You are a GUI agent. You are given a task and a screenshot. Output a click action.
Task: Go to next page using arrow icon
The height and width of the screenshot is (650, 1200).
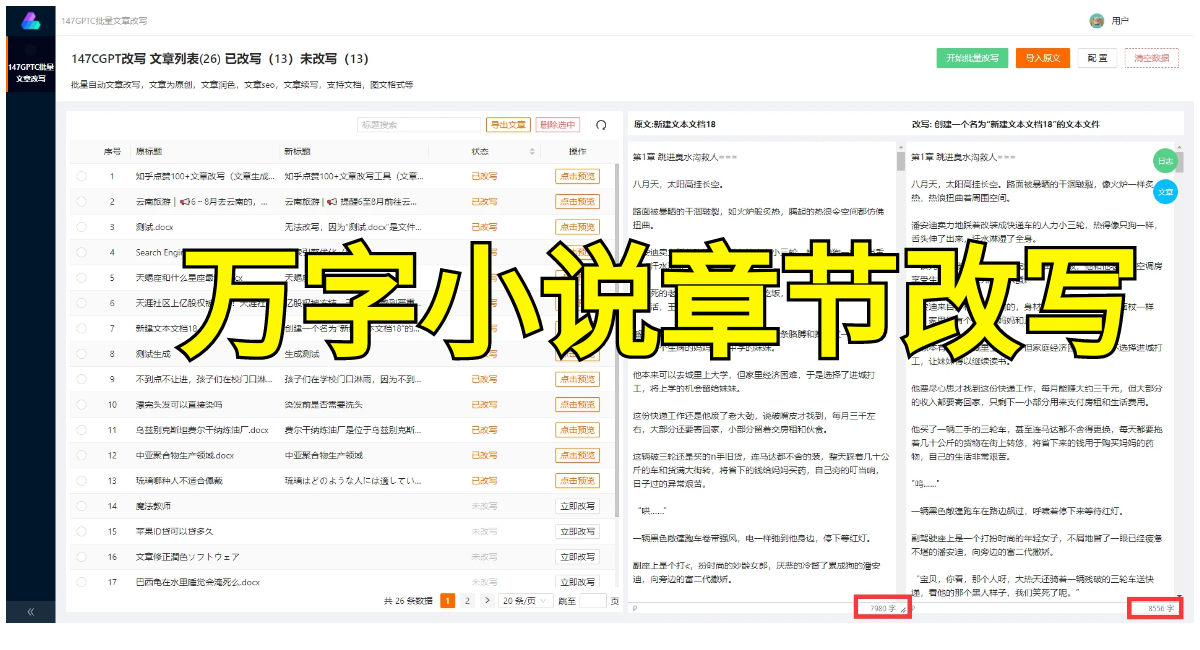tap(487, 601)
